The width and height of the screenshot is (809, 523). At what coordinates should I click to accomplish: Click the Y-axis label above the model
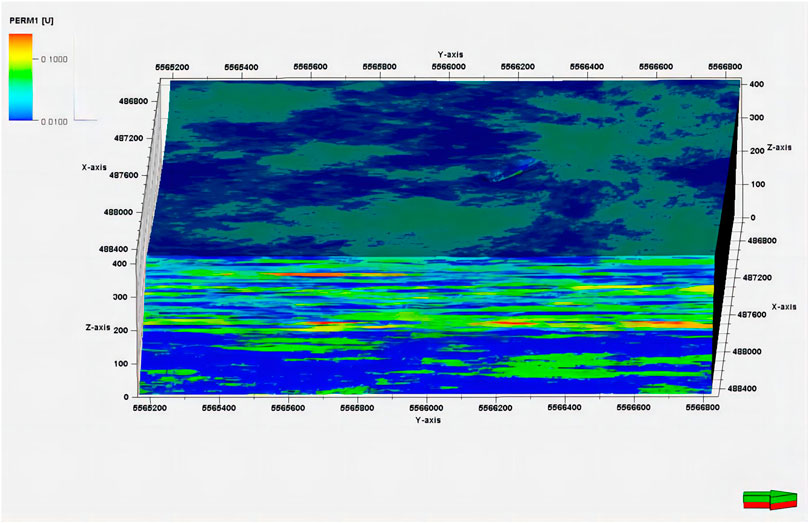pyautogui.click(x=450, y=54)
